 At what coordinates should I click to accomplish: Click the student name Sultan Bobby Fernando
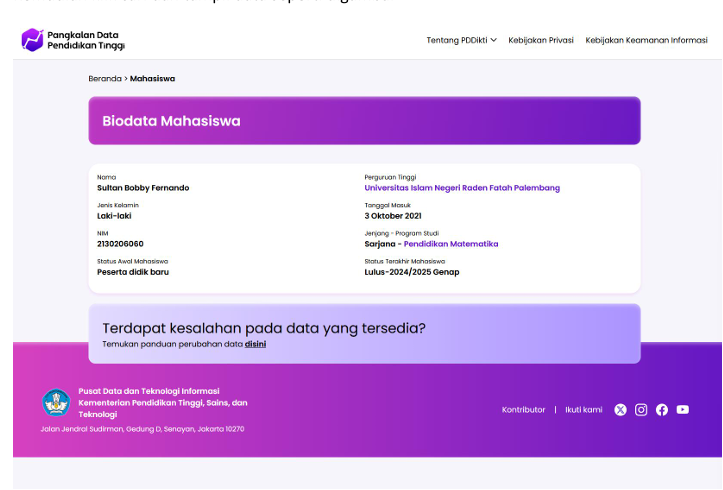pos(143,188)
